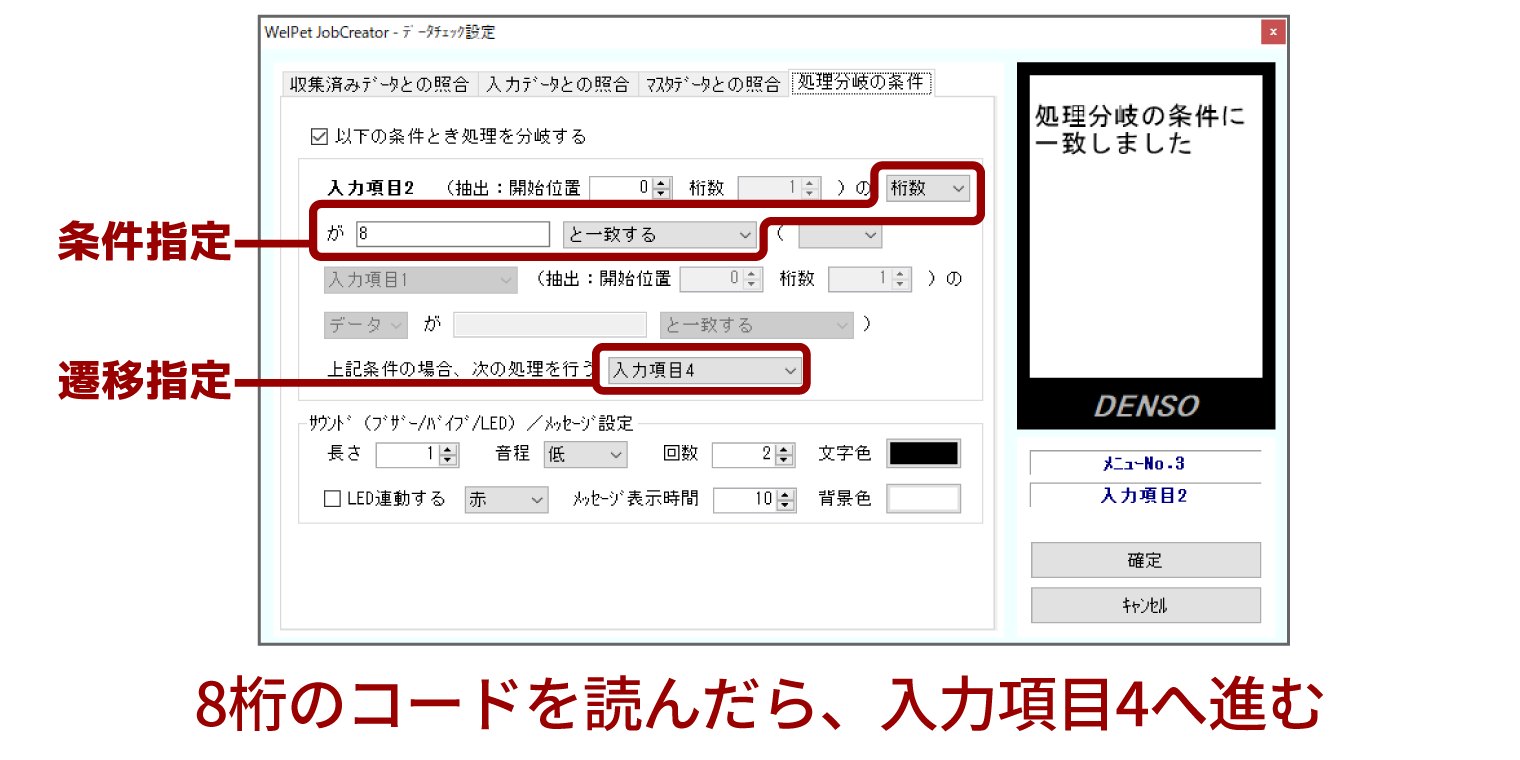Open the 入力項目4 next-process dropdown
The width and height of the screenshot is (1520, 760).
705,371
